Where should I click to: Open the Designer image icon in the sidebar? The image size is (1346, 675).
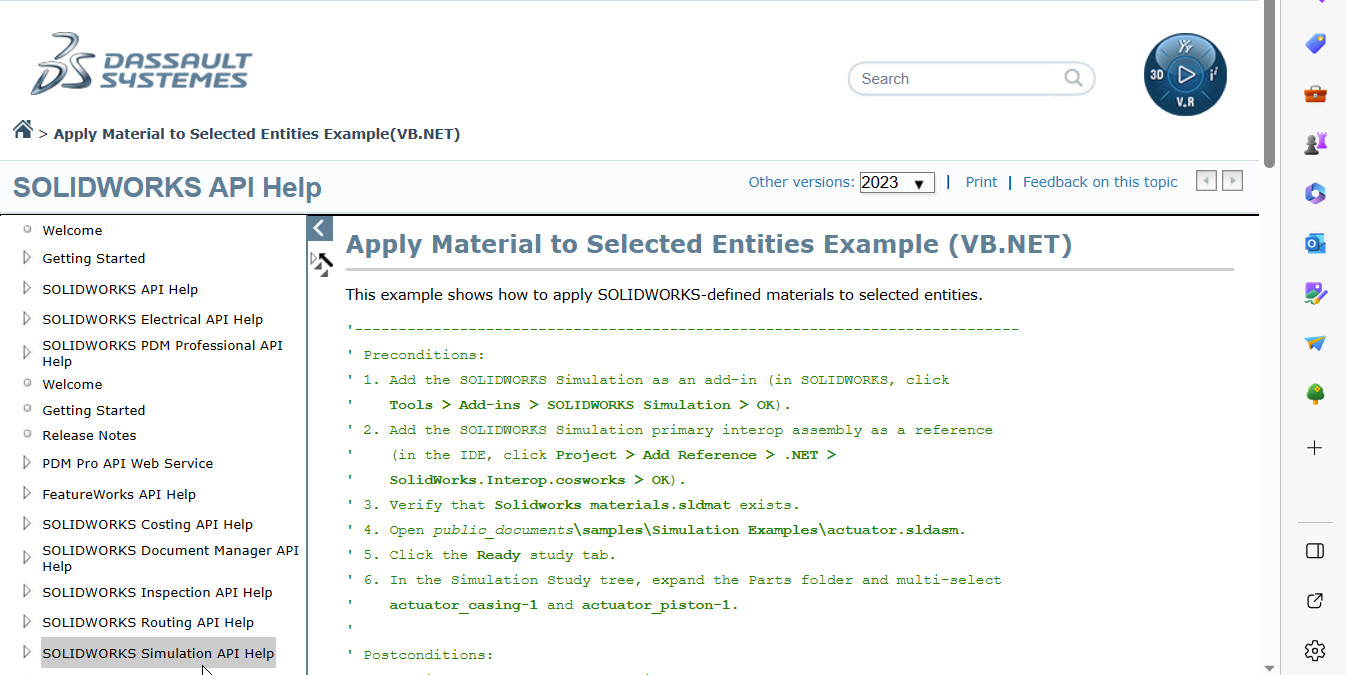coord(1314,293)
